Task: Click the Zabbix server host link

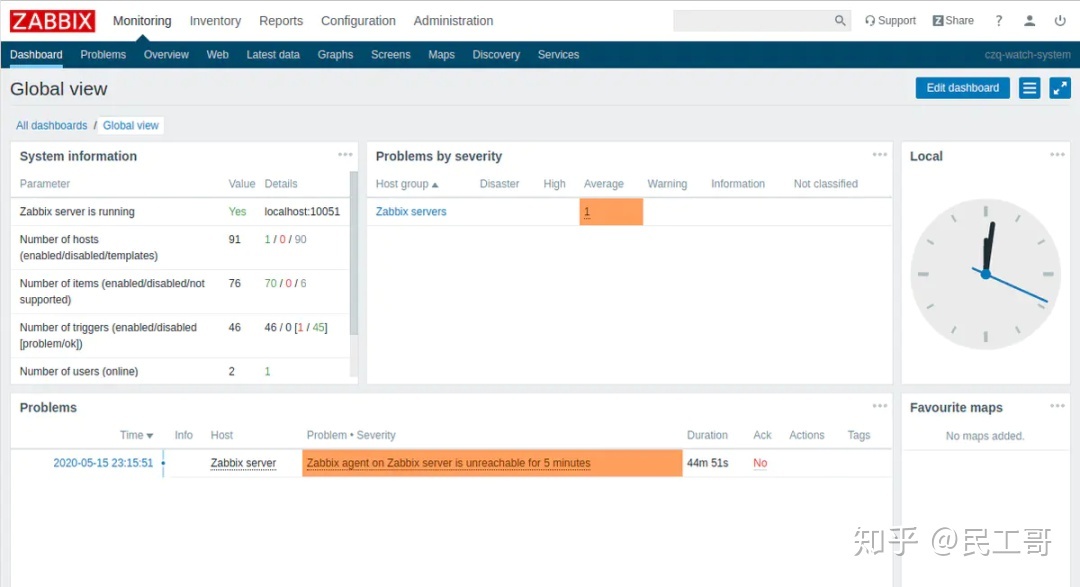Action: click(243, 463)
